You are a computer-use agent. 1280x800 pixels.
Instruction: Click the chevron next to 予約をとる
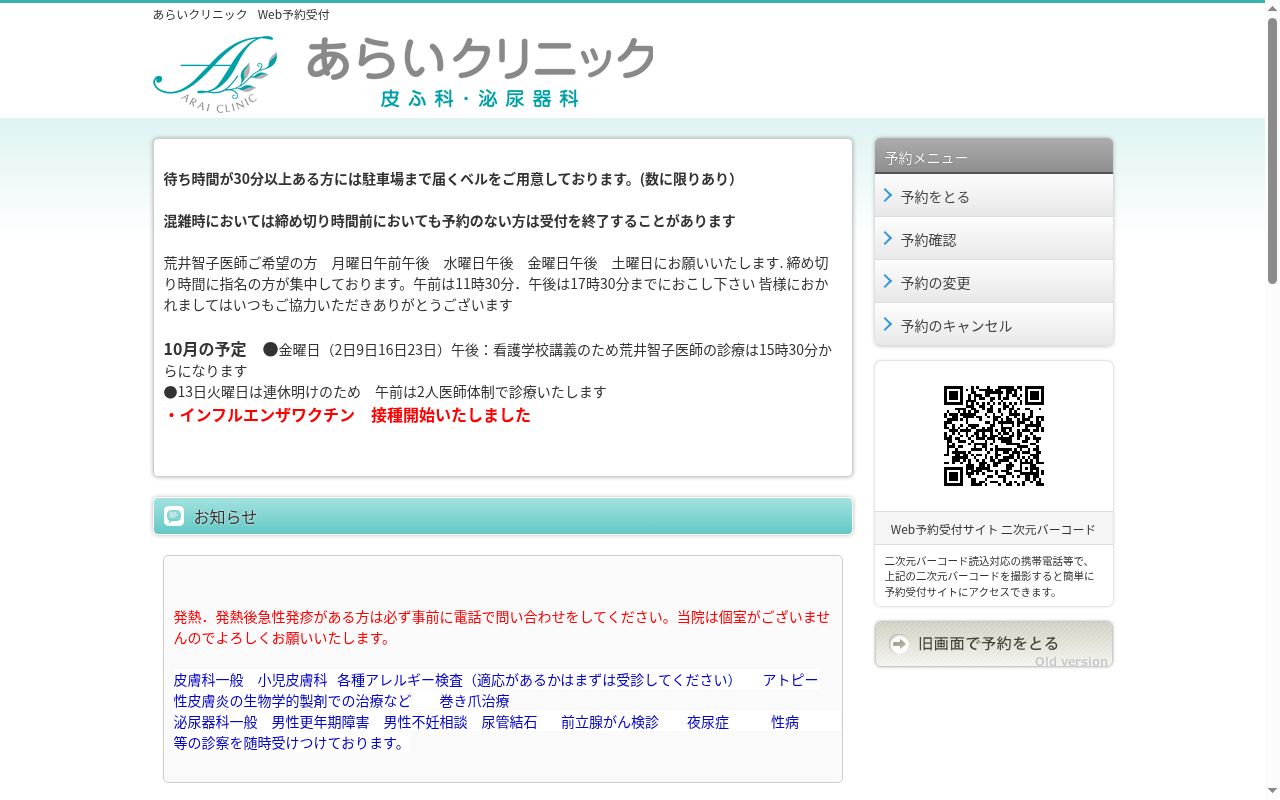887,195
